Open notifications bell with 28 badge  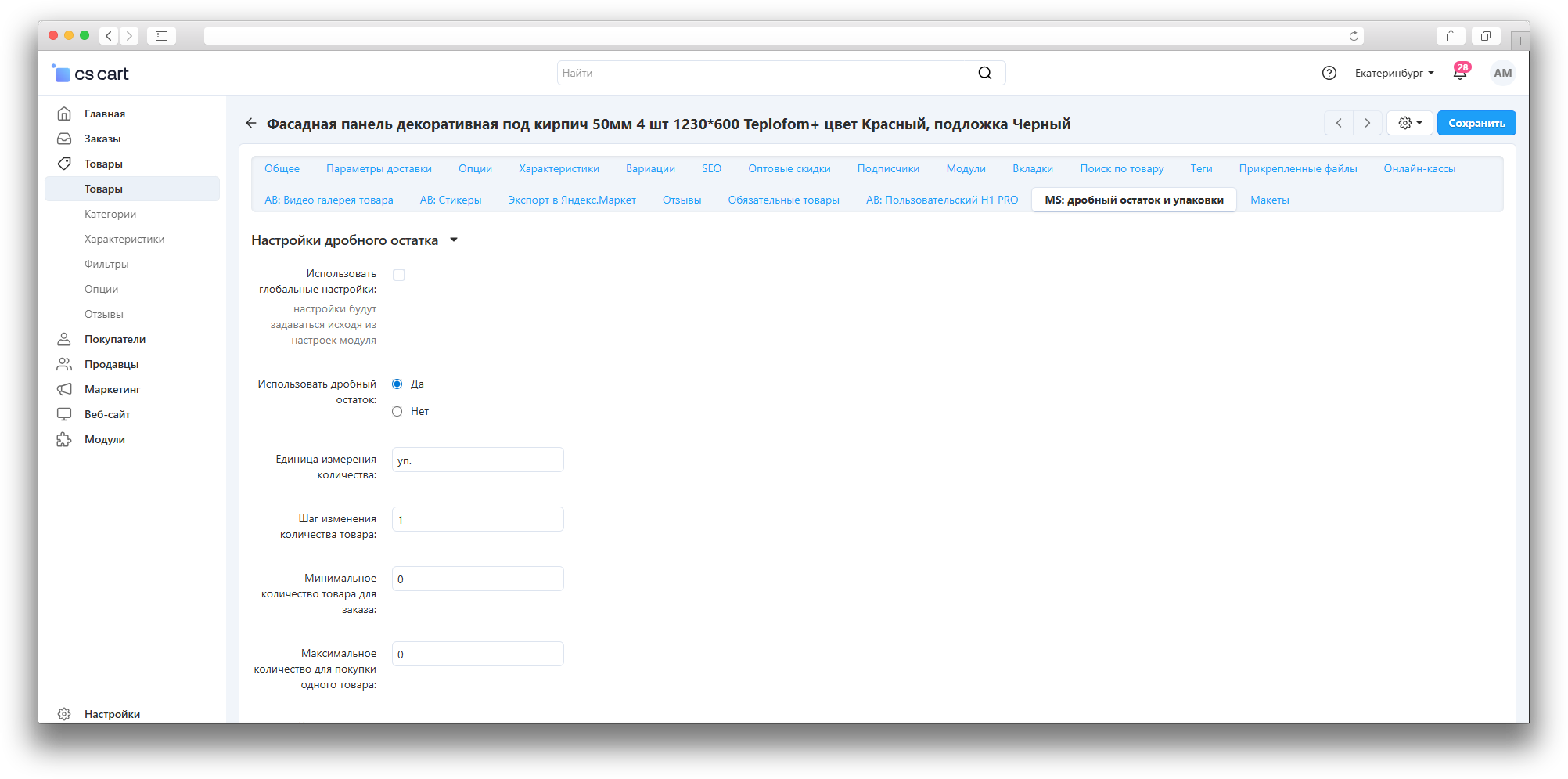pyautogui.click(x=1460, y=73)
